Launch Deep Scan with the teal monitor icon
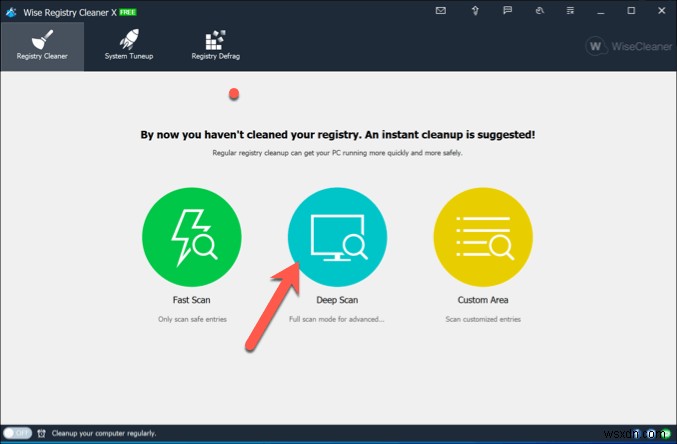Image resolution: width=677 pixels, height=444 pixels. click(x=337, y=237)
